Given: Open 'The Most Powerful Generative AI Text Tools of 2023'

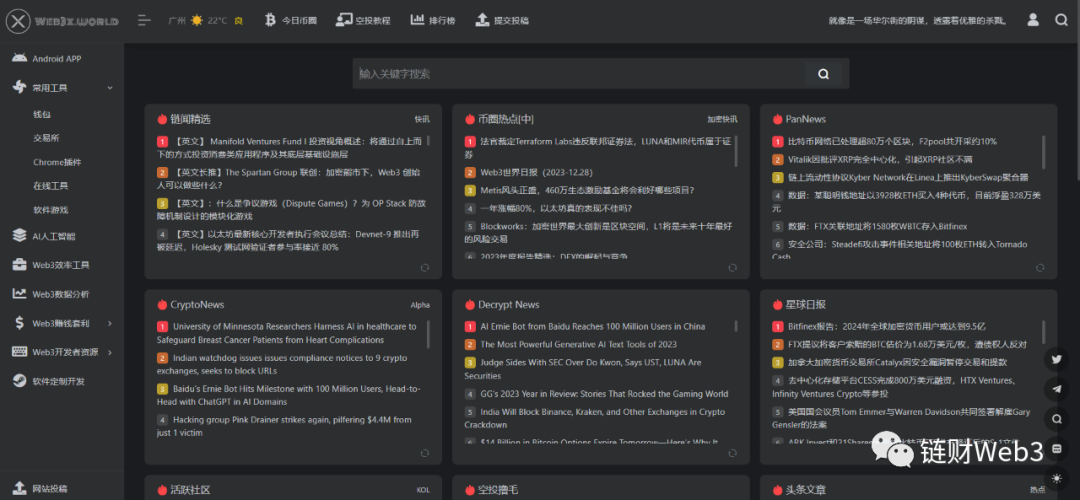Looking at the screenshot, I should point(579,344).
